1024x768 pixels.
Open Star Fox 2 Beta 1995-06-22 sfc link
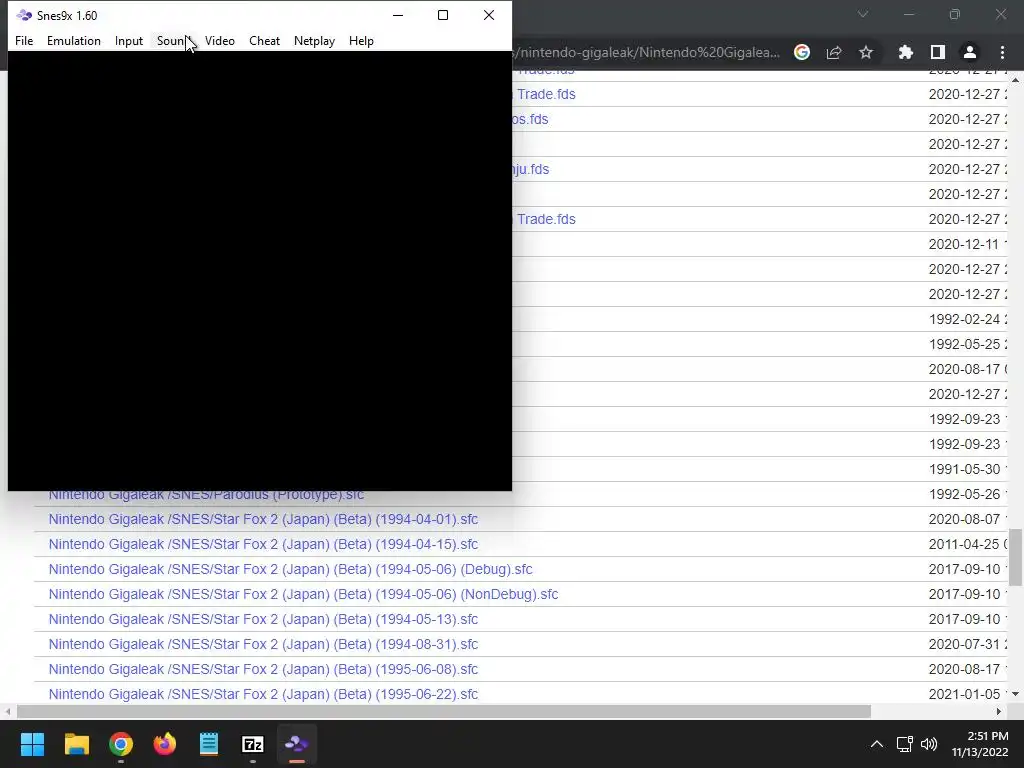(263, 694)
